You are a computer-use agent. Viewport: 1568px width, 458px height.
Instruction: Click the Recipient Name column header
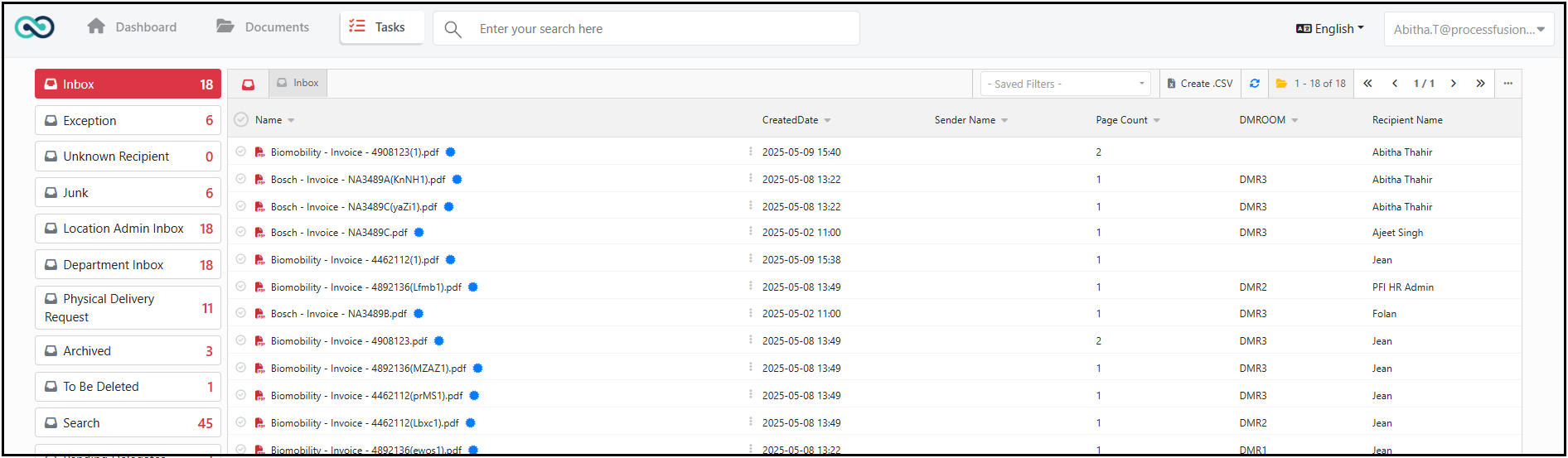point(1407,120)
